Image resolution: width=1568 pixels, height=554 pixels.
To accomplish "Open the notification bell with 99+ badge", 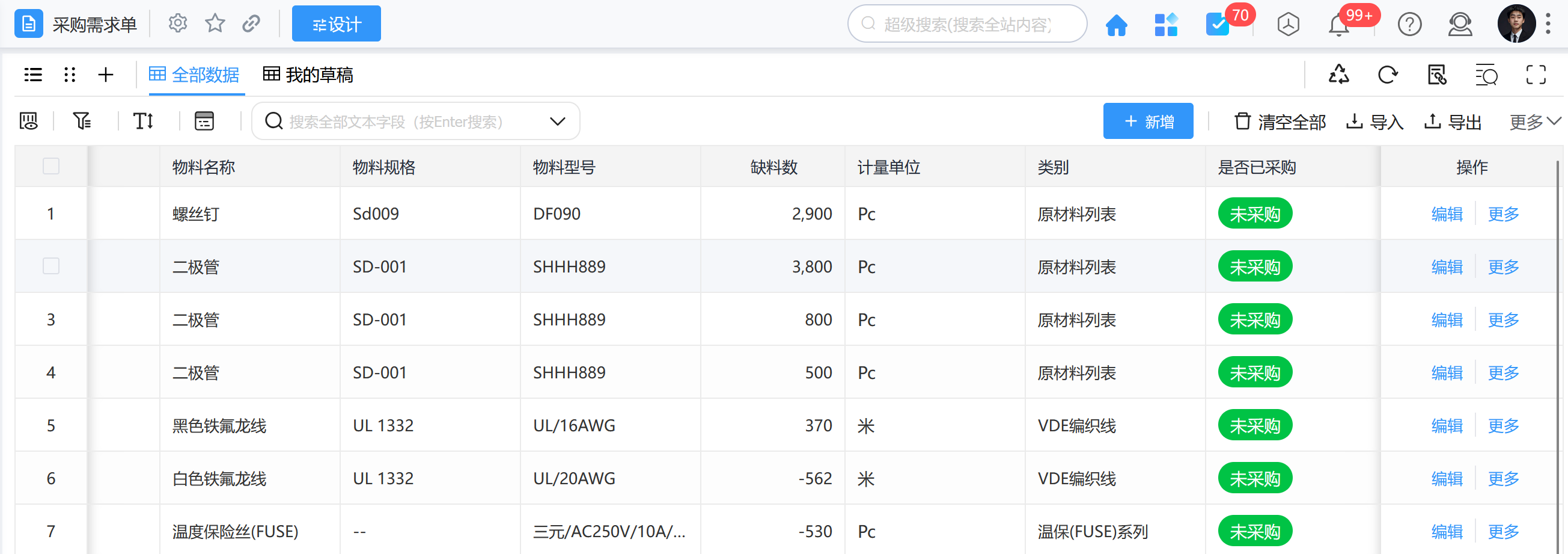I will click(1338, 26).
